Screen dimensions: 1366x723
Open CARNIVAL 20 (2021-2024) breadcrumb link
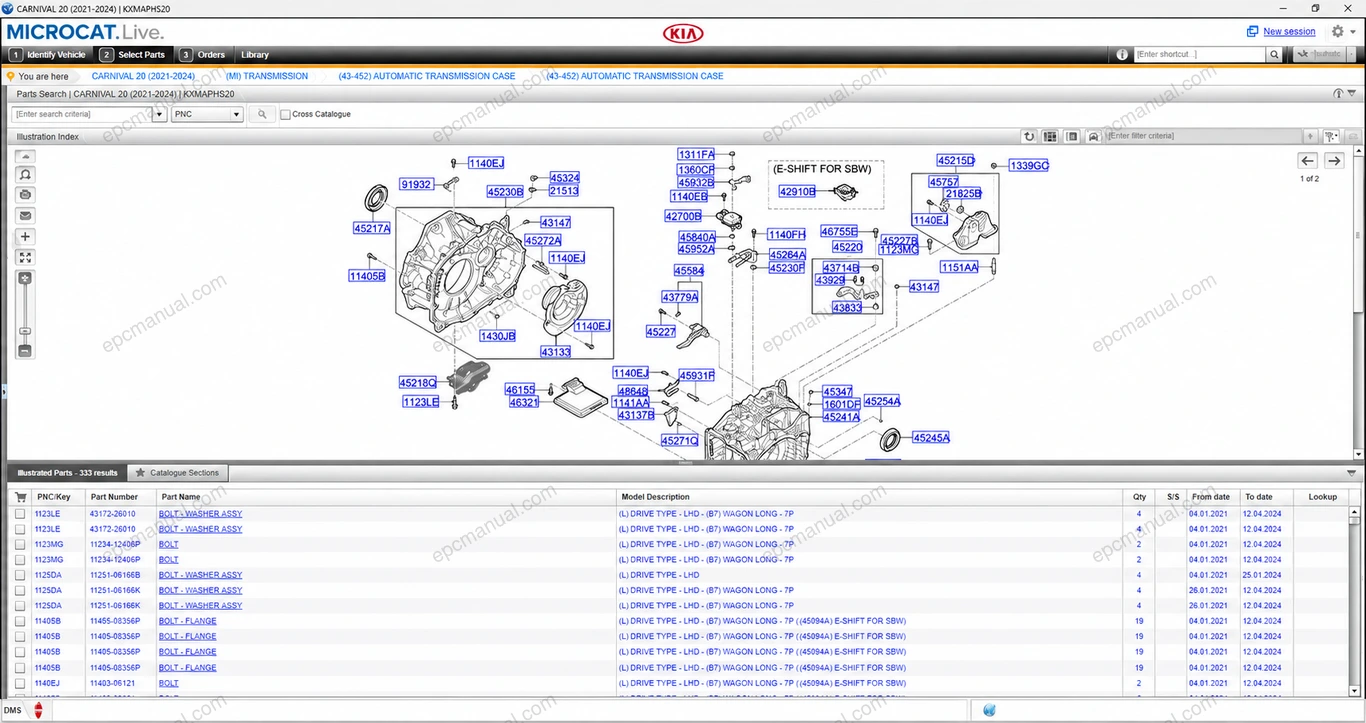143,76
